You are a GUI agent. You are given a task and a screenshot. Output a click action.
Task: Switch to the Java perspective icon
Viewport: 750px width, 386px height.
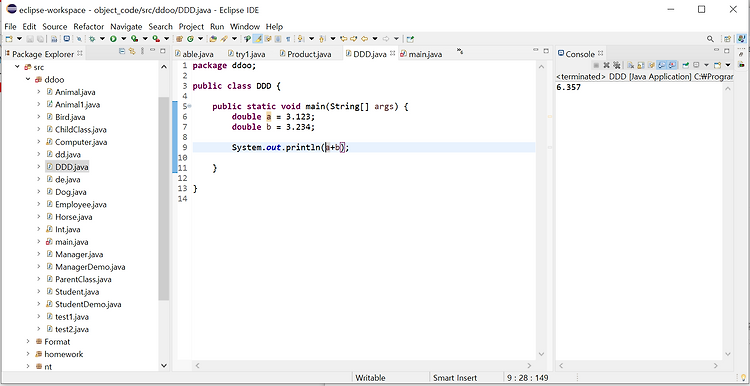click(741, 39)
